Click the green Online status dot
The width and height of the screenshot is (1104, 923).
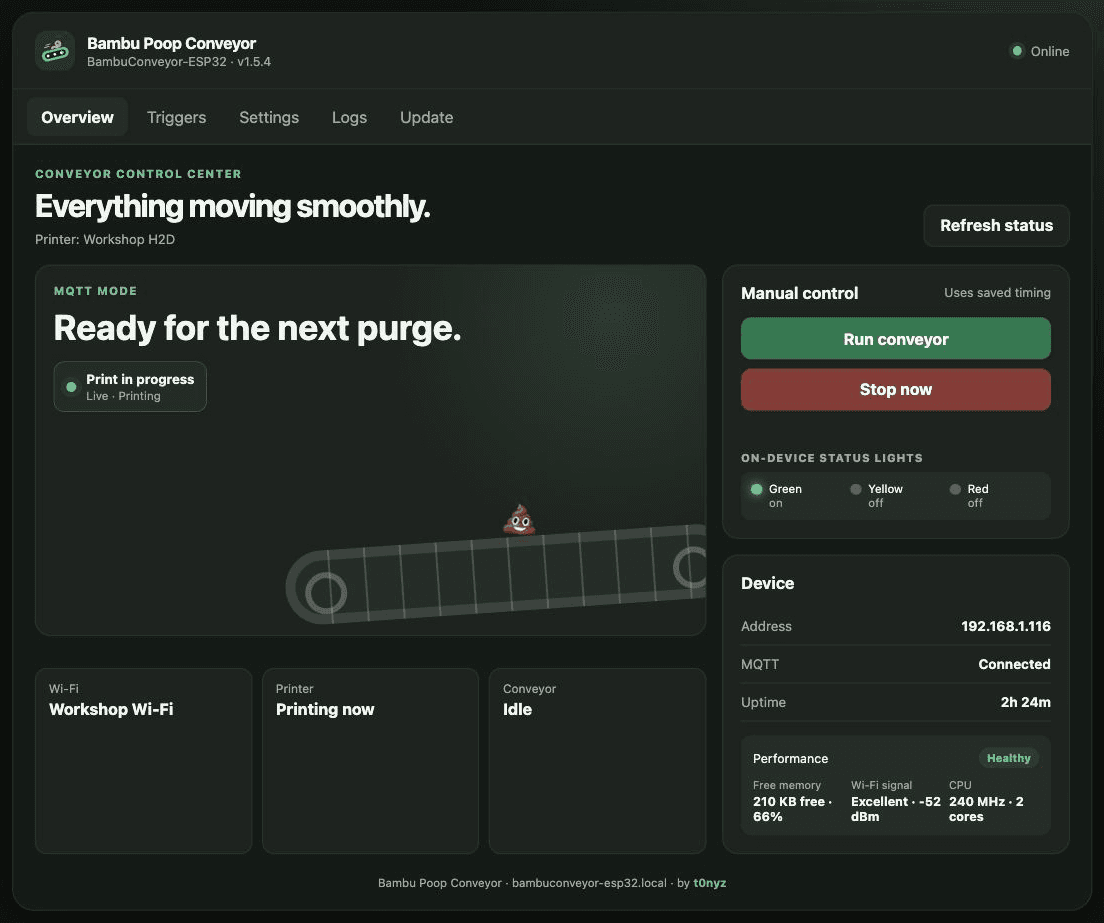1017,51
